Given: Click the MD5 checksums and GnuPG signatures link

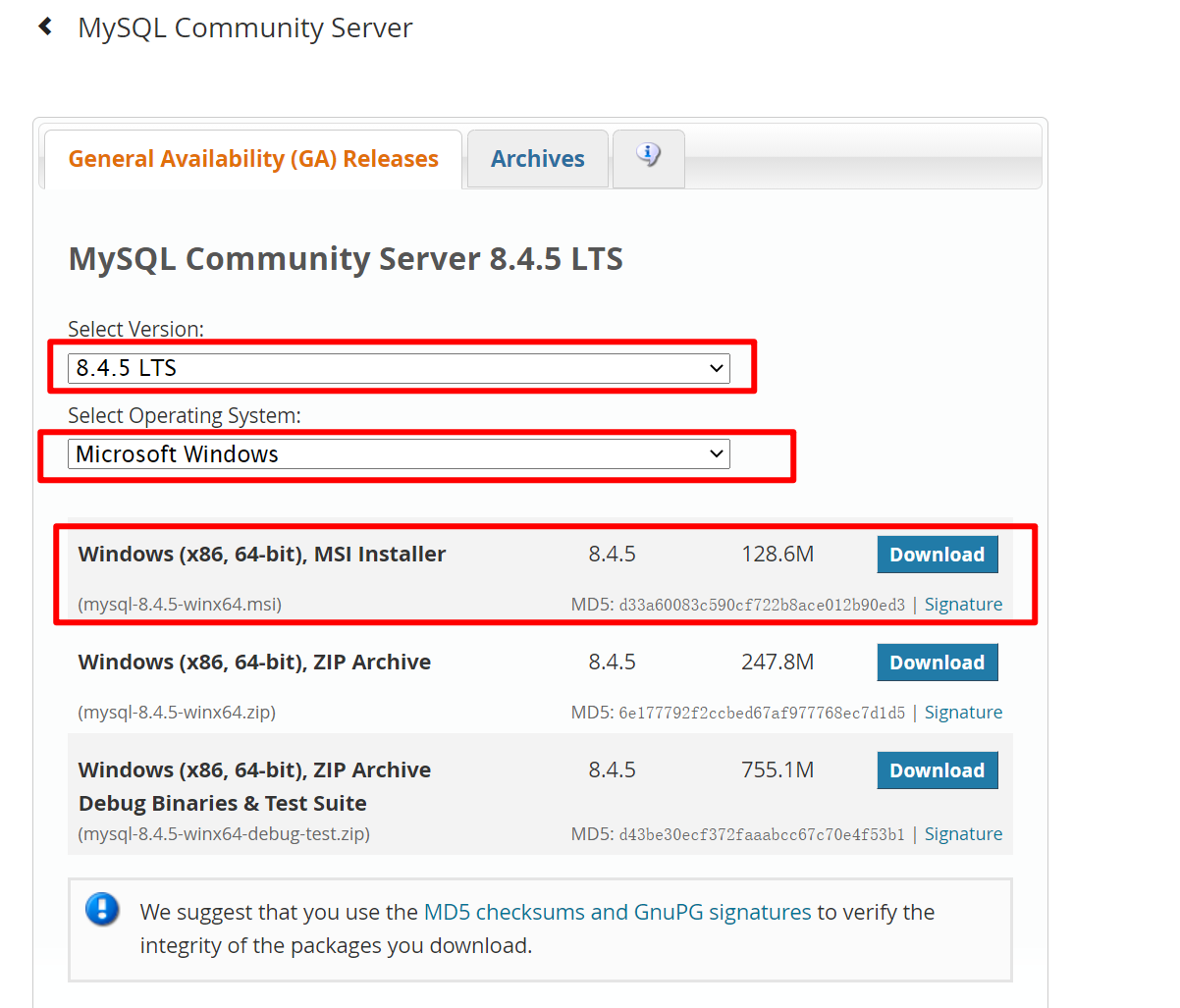Looking at the screenshot, I should (x=616, y=912).
